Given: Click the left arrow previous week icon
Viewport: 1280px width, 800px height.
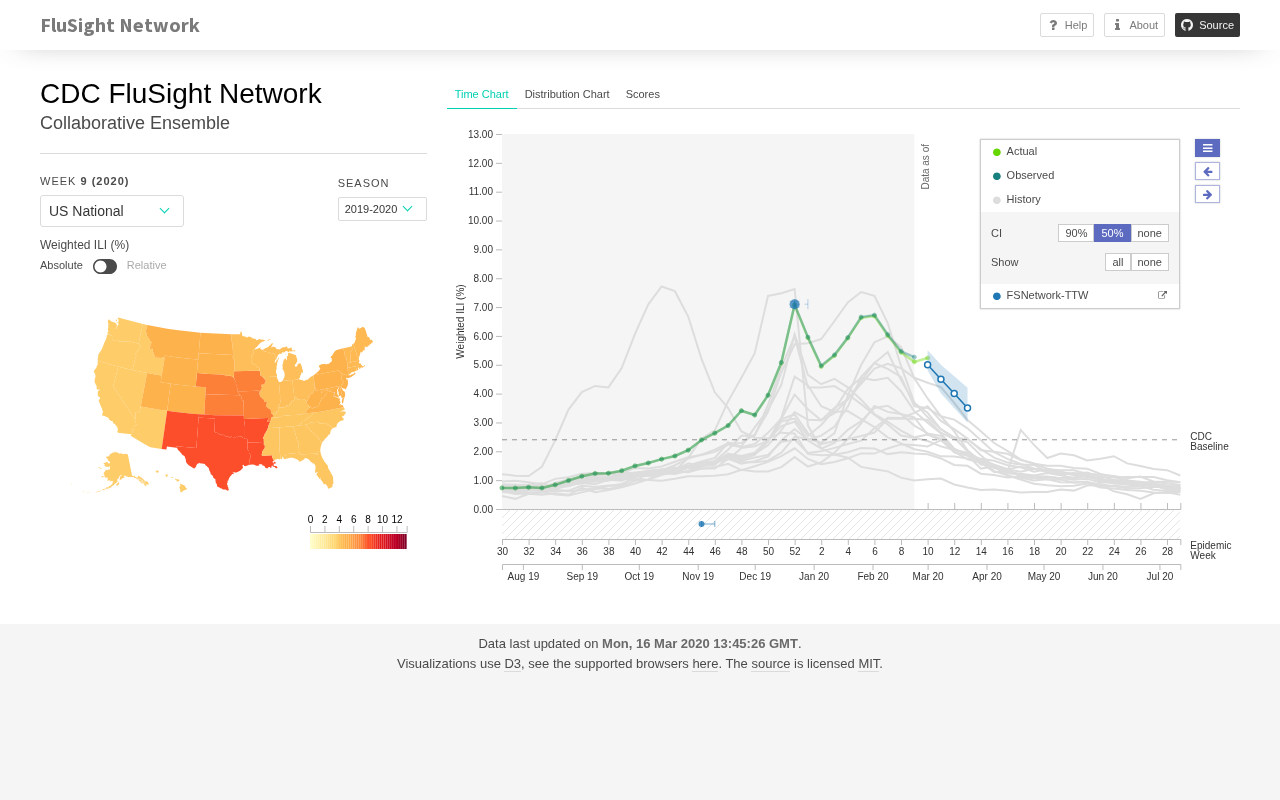Looking at the screenshot, I should pos(1207,171).
